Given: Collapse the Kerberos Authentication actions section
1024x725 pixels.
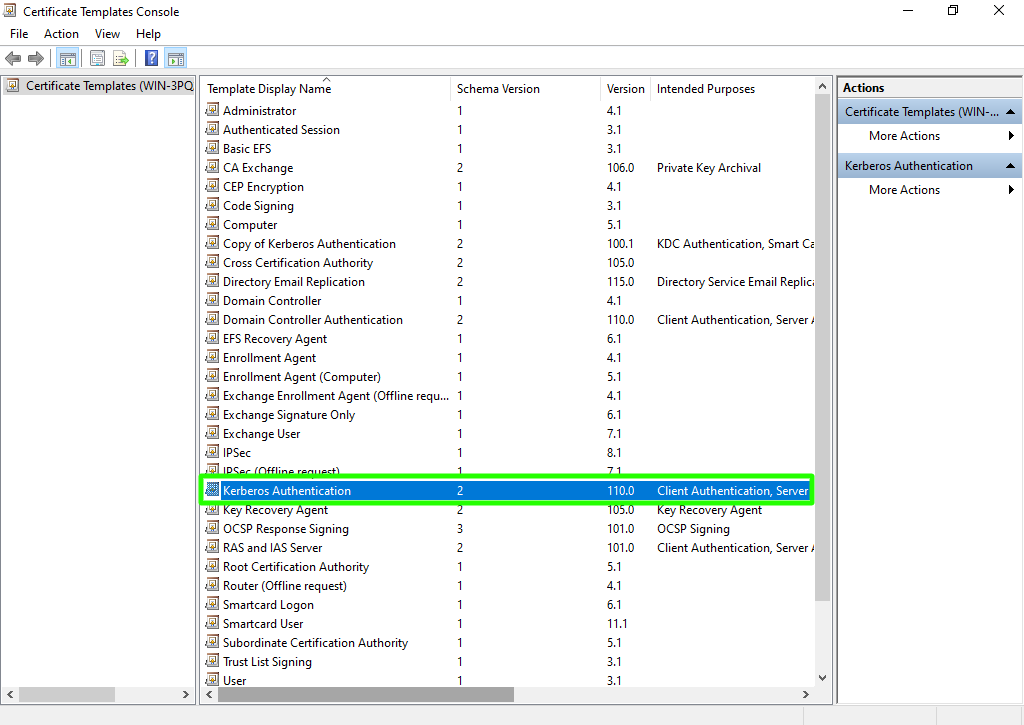Looking at the screenshot, I should tap(1011, 166).
